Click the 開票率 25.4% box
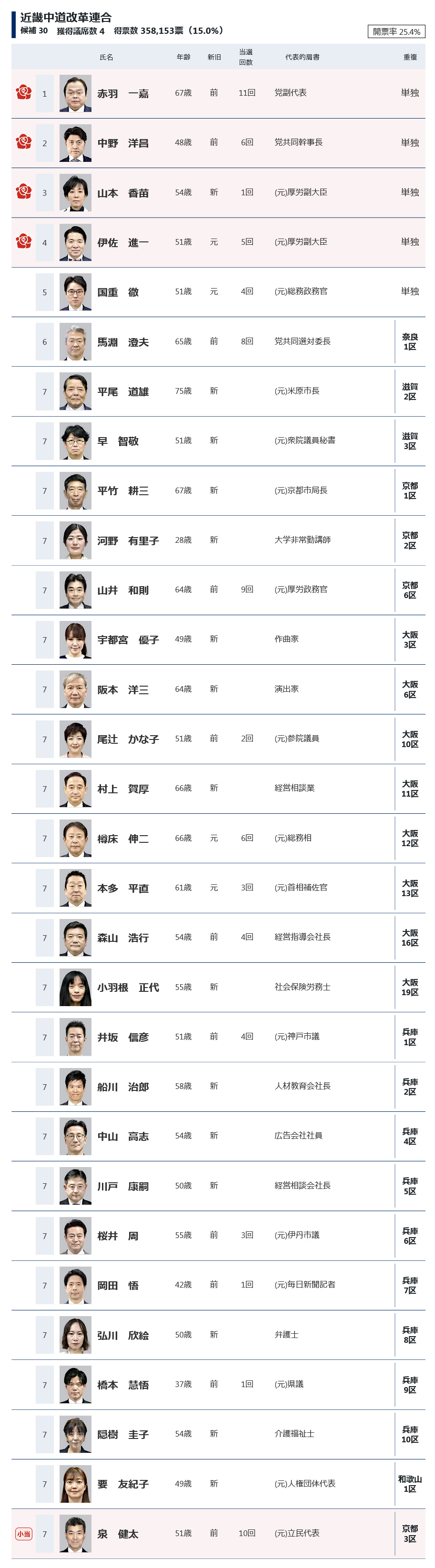The height and width of the screenshot is (1568, 435). (396, 31)
